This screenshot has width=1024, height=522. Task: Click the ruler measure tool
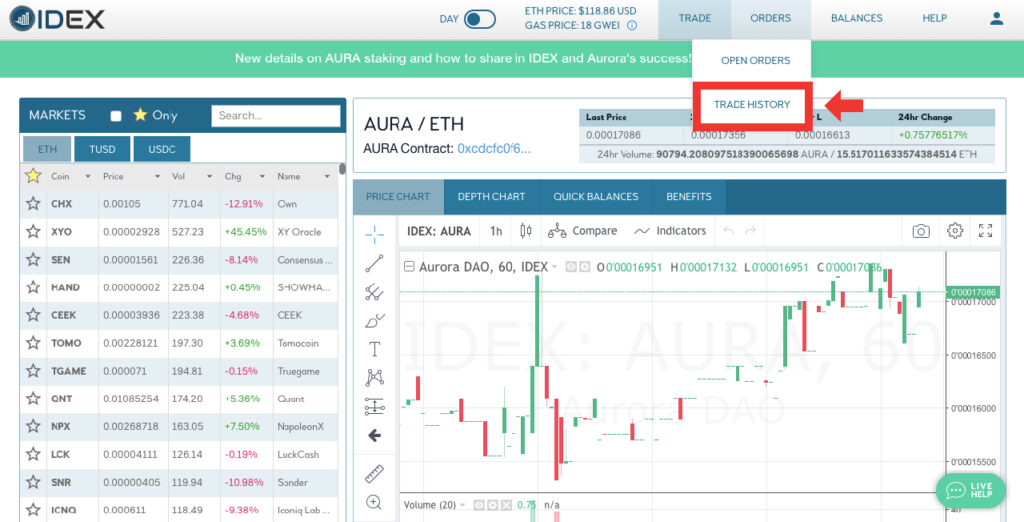click(374, 472)
